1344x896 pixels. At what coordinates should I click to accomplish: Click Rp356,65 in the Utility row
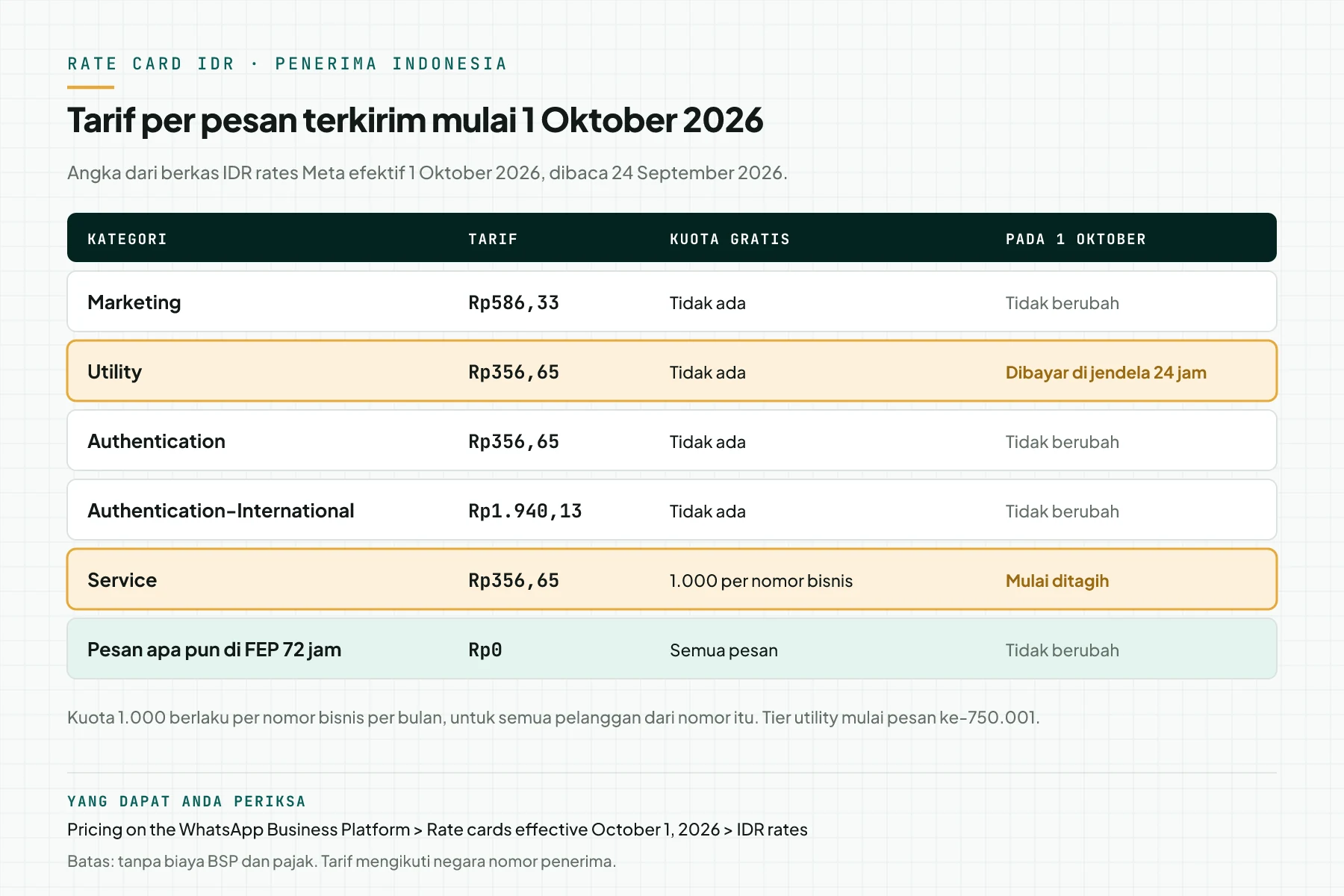coord(514,373)
